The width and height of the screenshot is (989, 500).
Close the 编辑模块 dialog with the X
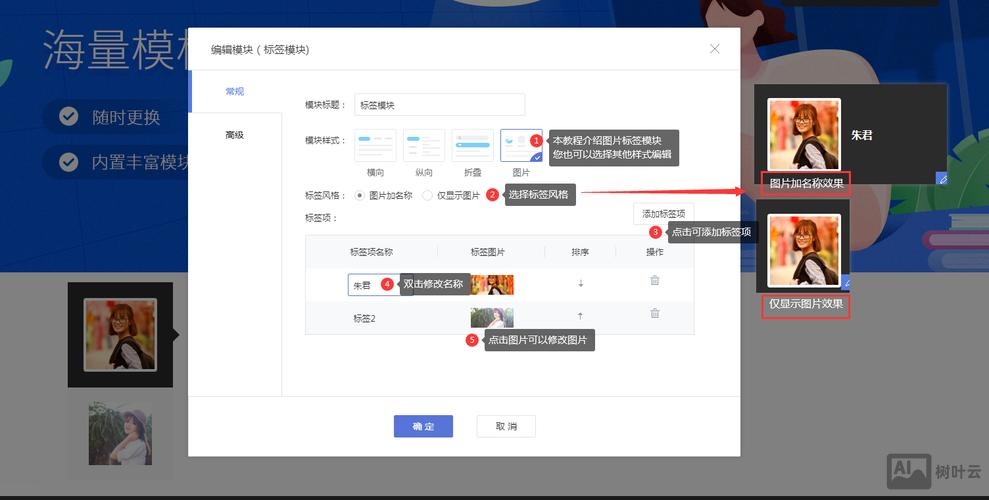[715, 49]
